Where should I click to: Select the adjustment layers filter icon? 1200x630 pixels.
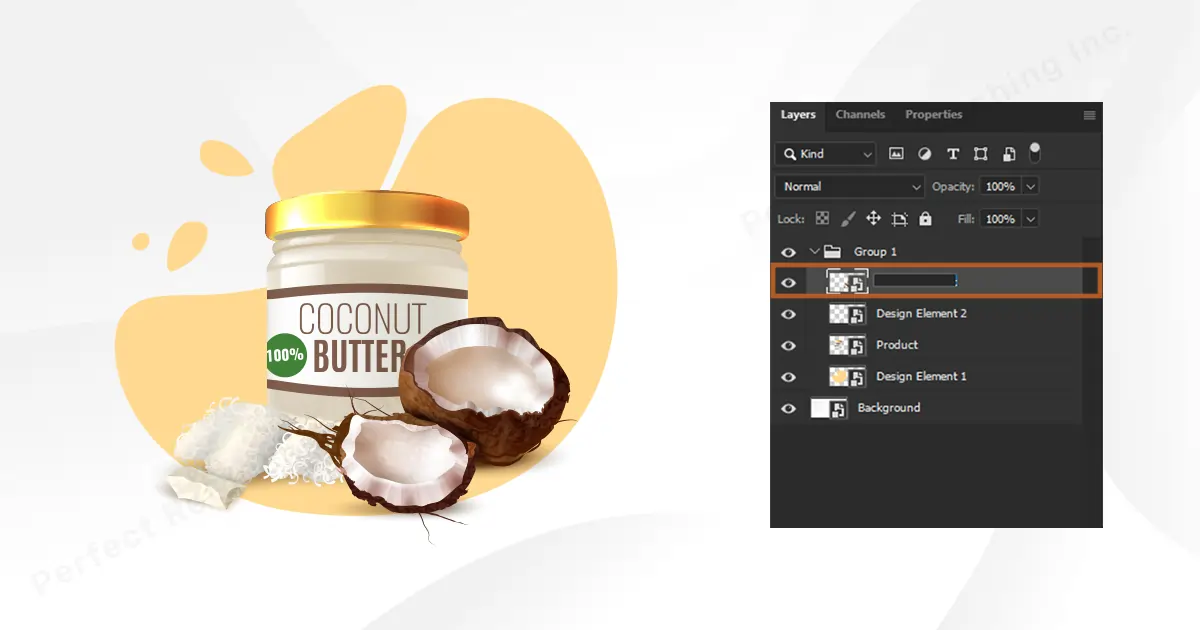924,154
